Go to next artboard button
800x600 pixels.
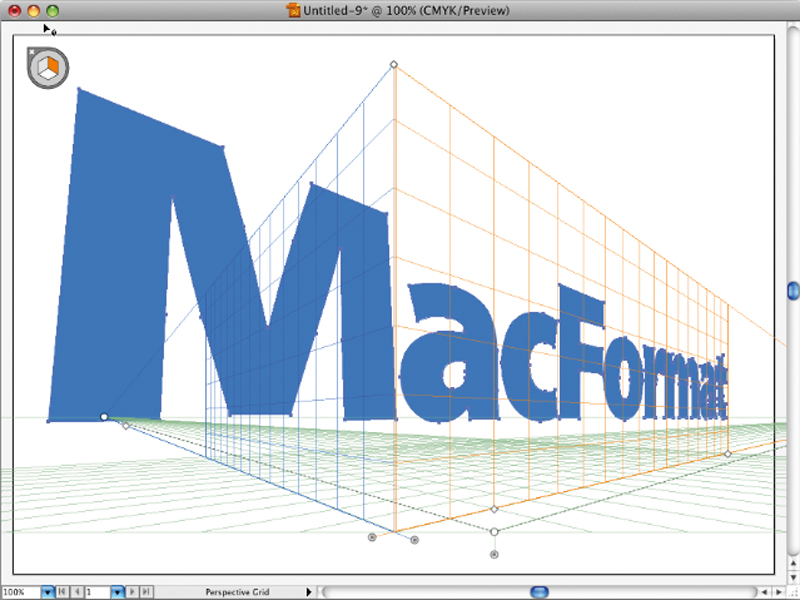click(132, 592)
